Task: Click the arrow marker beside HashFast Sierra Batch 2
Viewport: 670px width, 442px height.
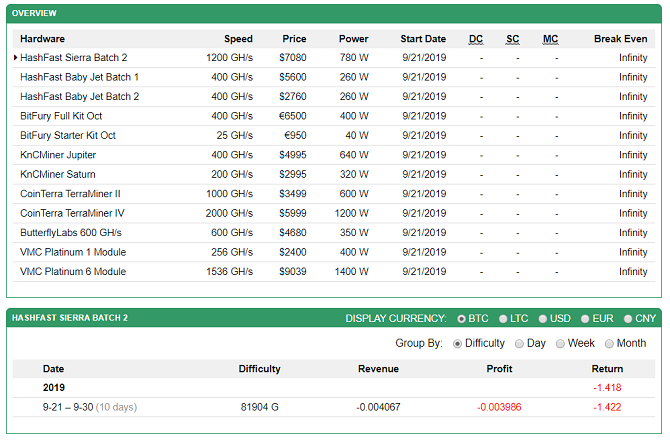Action: pyautogui.click(x=15, y=58)
